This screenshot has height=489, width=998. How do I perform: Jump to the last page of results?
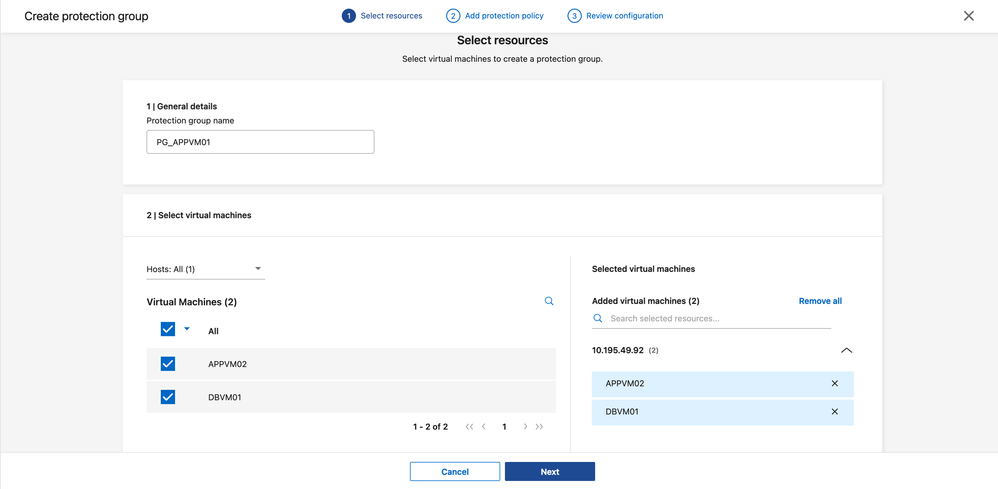pos(540,427)
